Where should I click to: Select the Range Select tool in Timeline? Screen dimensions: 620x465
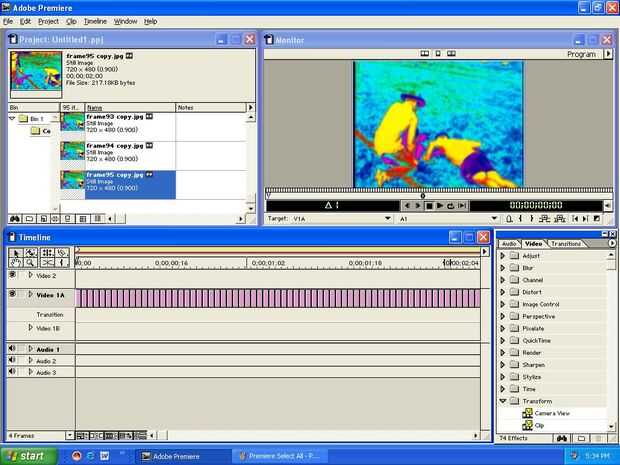(31, 253)
